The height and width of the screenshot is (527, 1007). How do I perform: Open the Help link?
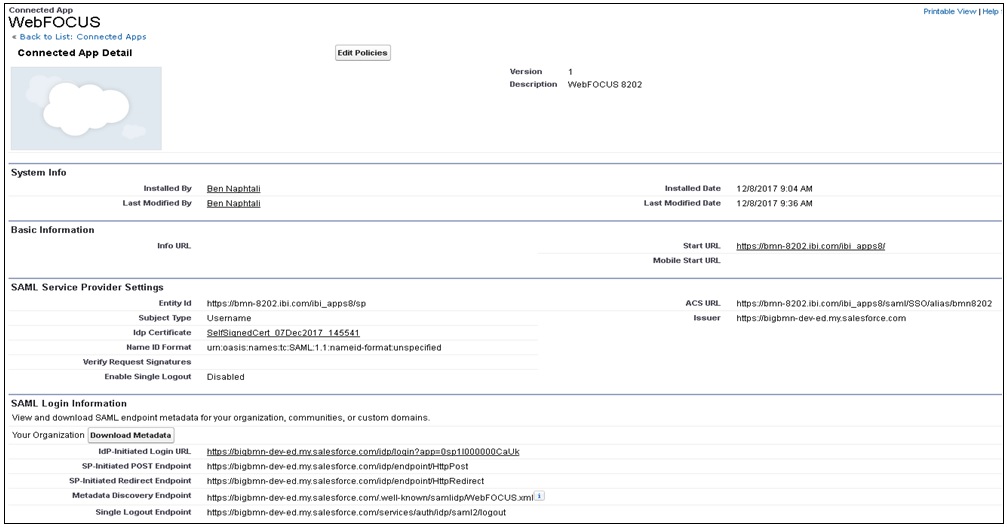click(x=990, y=12)
